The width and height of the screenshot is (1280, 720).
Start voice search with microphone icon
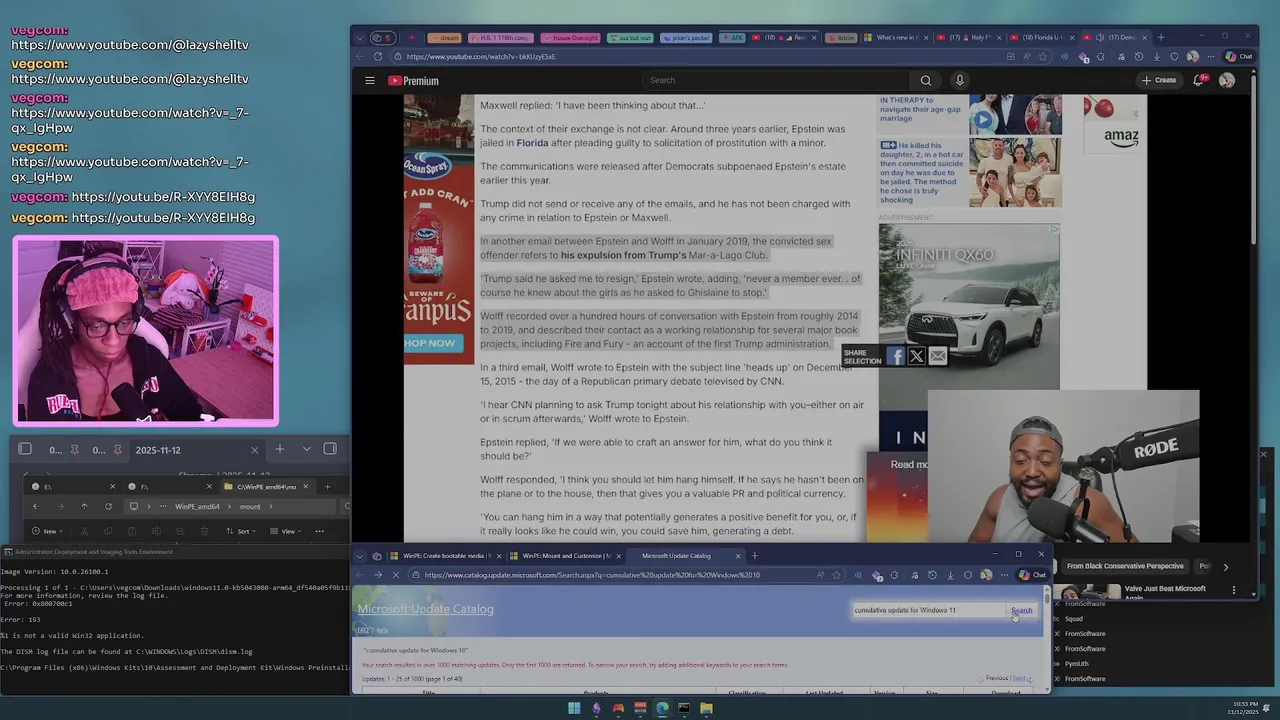click(959, 80)
